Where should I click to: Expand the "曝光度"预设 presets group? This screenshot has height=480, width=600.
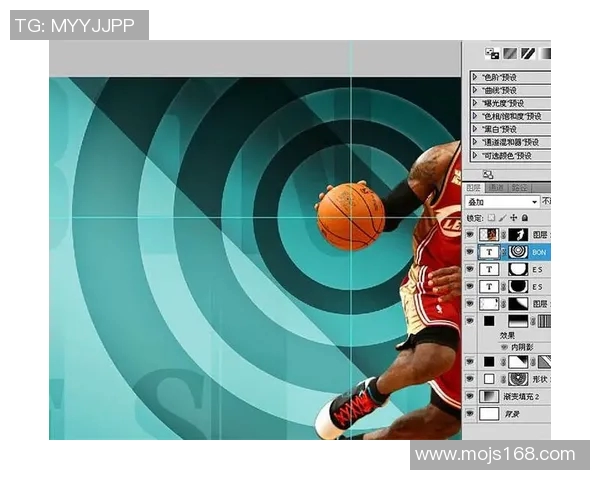coord(475,103)
